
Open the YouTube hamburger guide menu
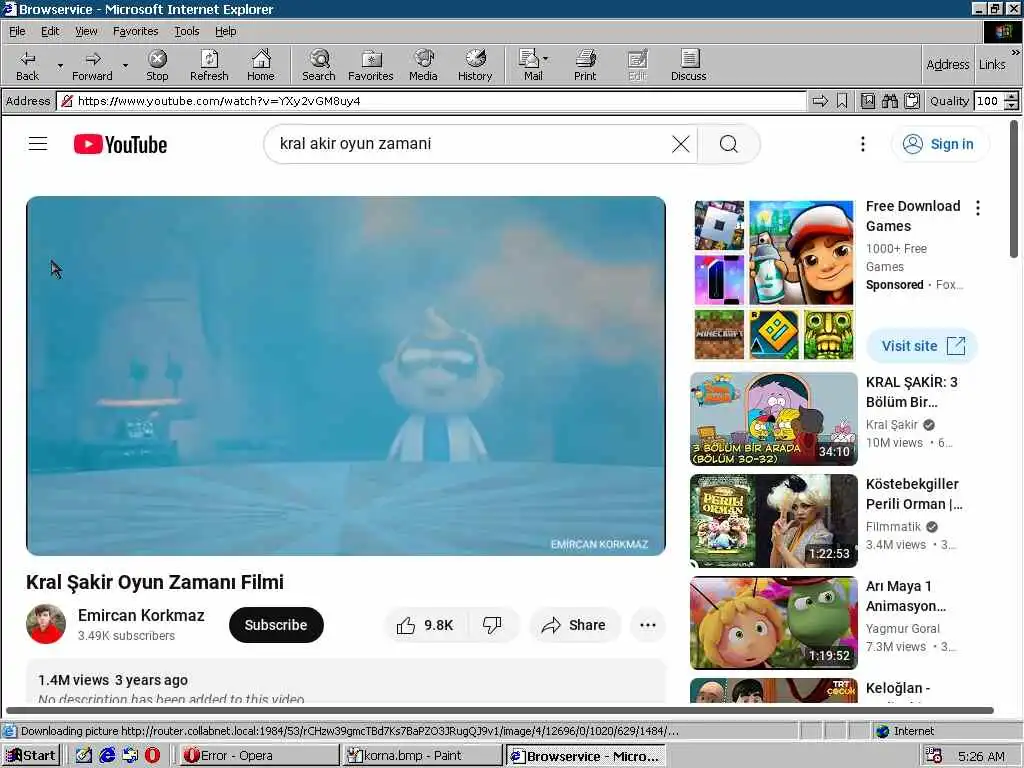pyautogui.click(x=38, y=144)
